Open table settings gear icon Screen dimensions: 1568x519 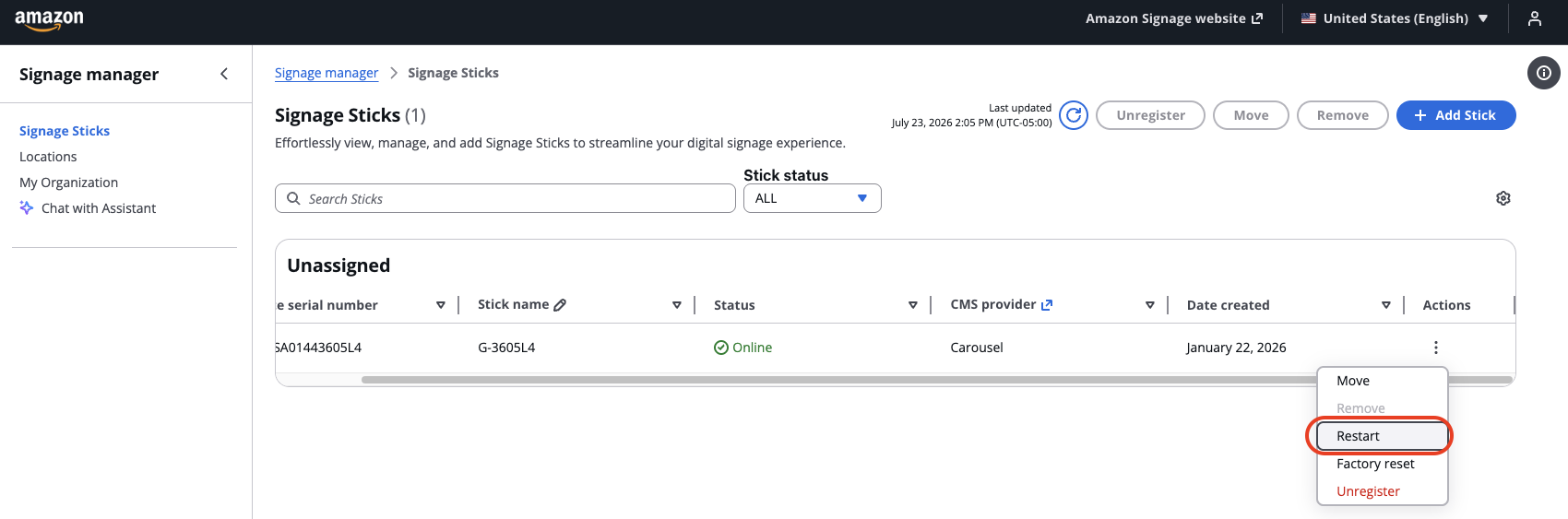pos(1503,198)
